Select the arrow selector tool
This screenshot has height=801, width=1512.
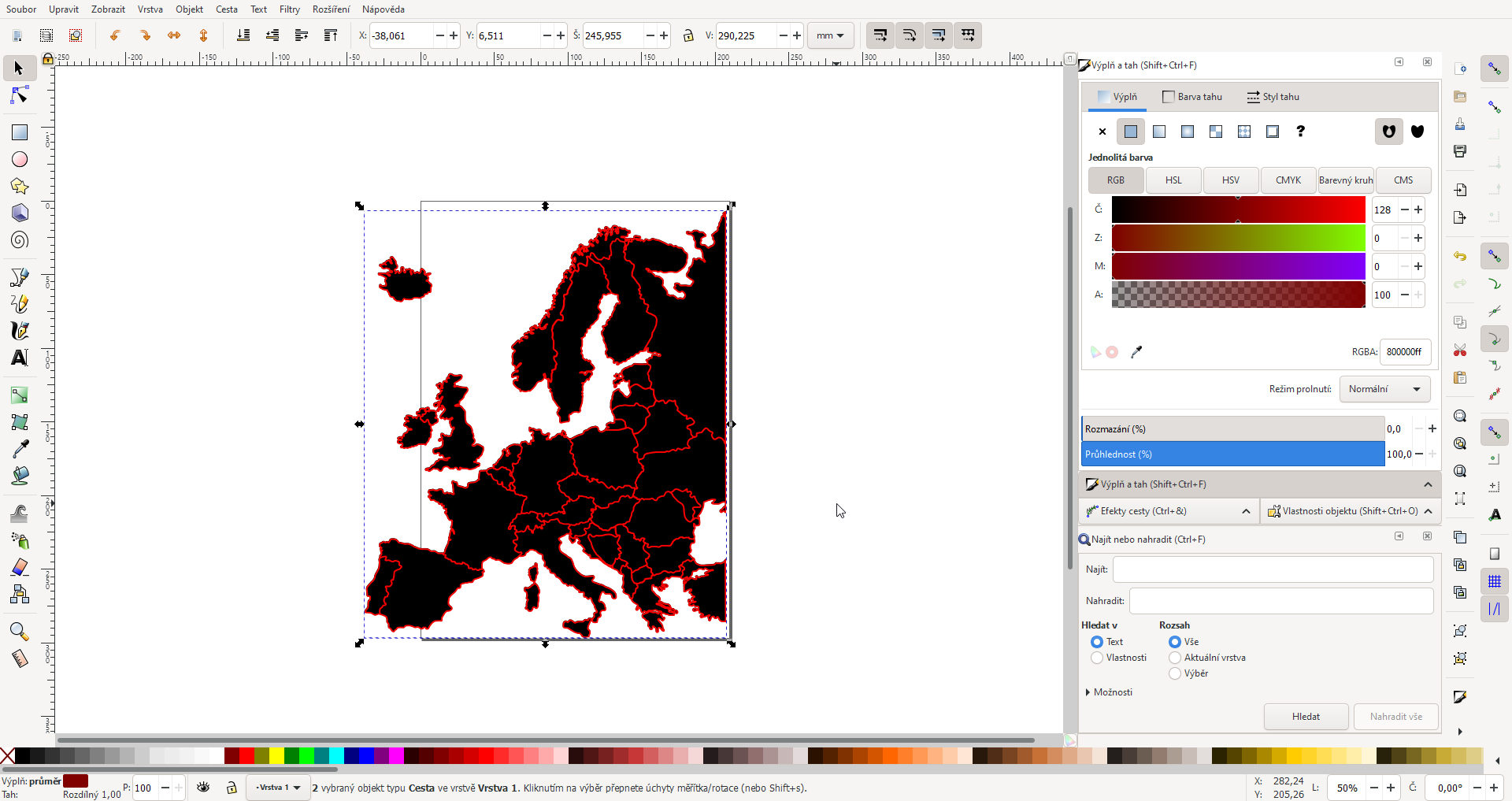click(19, 69)
